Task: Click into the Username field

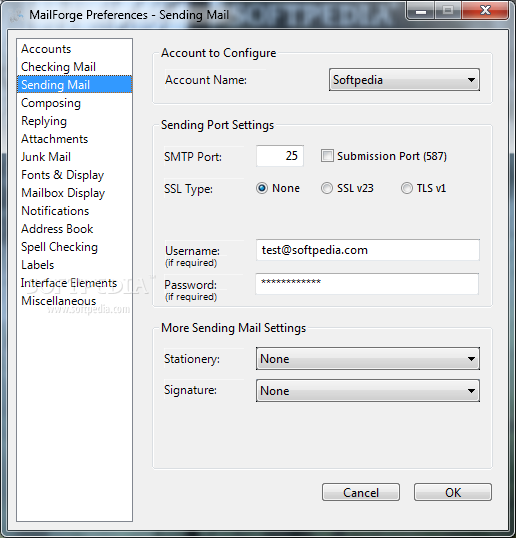Action: point(368,250)
